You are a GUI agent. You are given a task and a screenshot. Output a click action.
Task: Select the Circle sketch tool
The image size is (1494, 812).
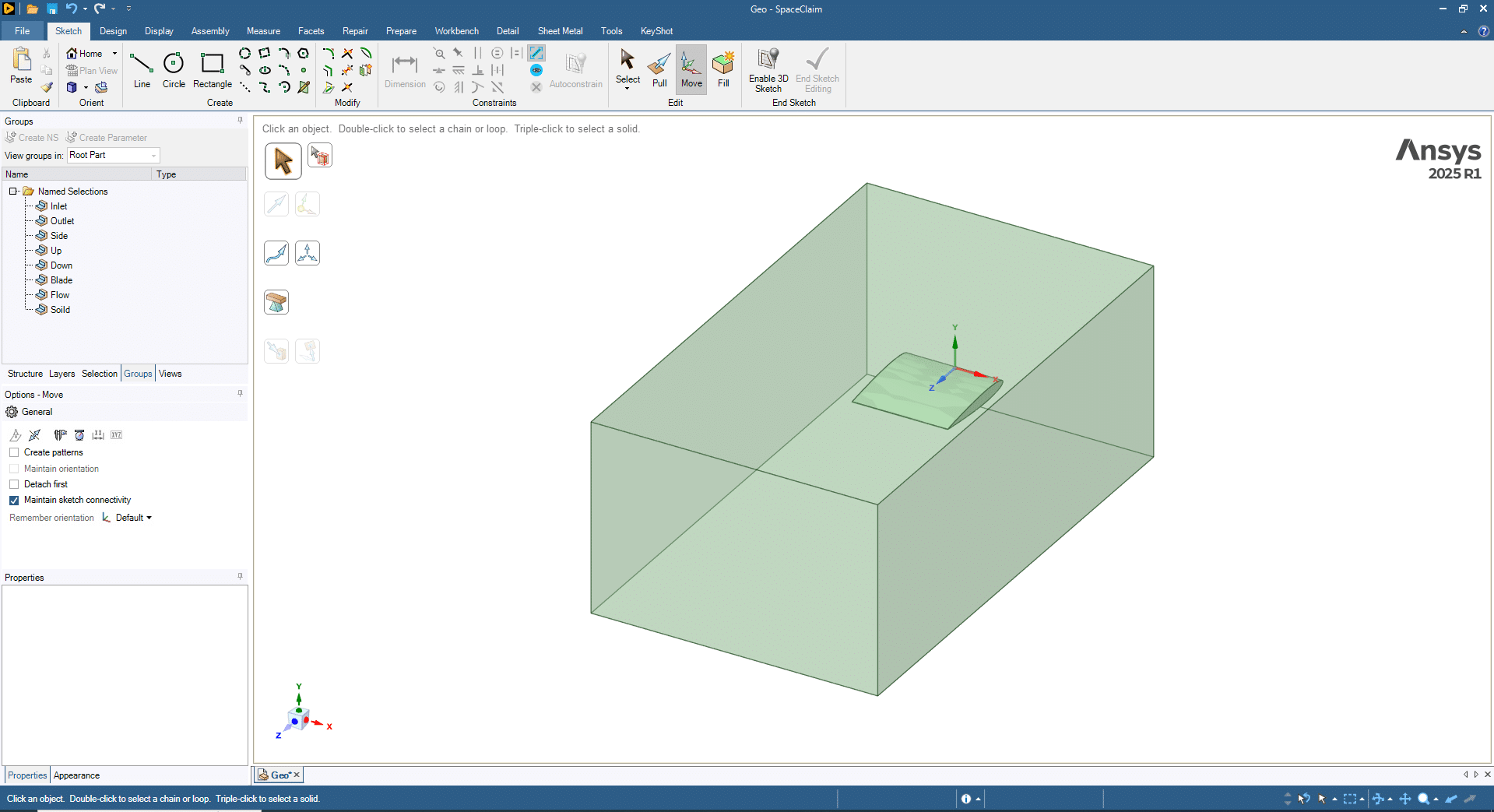click(174, 70)
